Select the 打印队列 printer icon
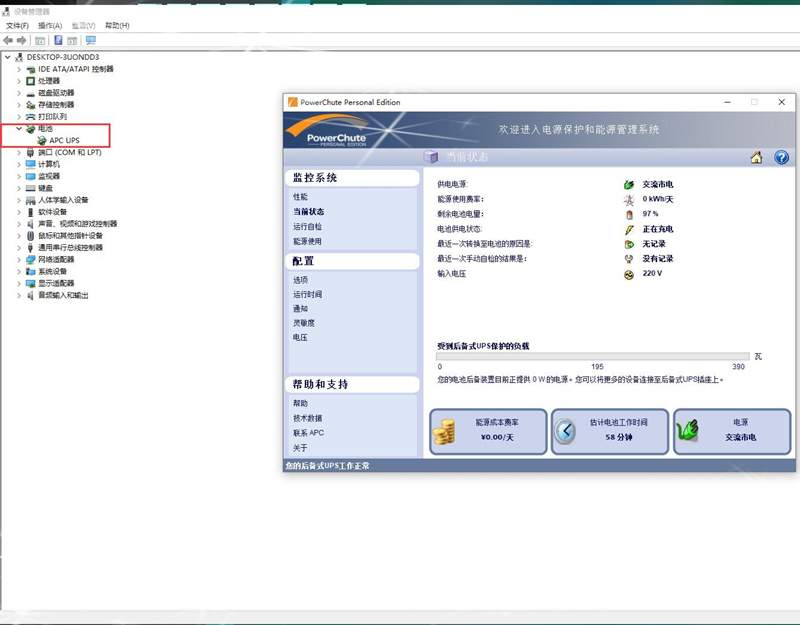Image resolution: width=800 pixels, height=625 pixels. coord(31,117)
